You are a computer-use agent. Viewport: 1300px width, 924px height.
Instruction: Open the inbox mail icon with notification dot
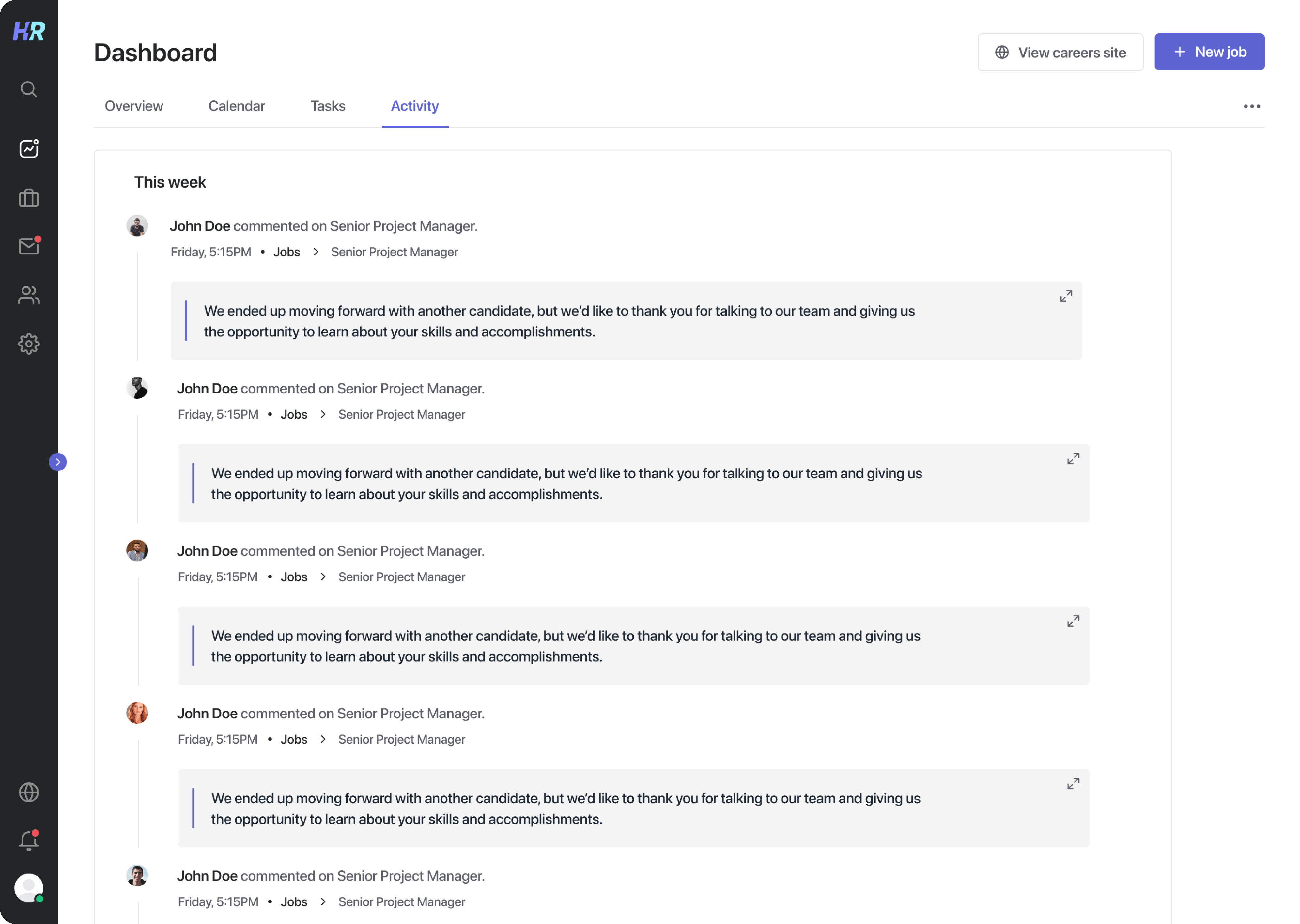pyautogui.click(x=28, y=246)
